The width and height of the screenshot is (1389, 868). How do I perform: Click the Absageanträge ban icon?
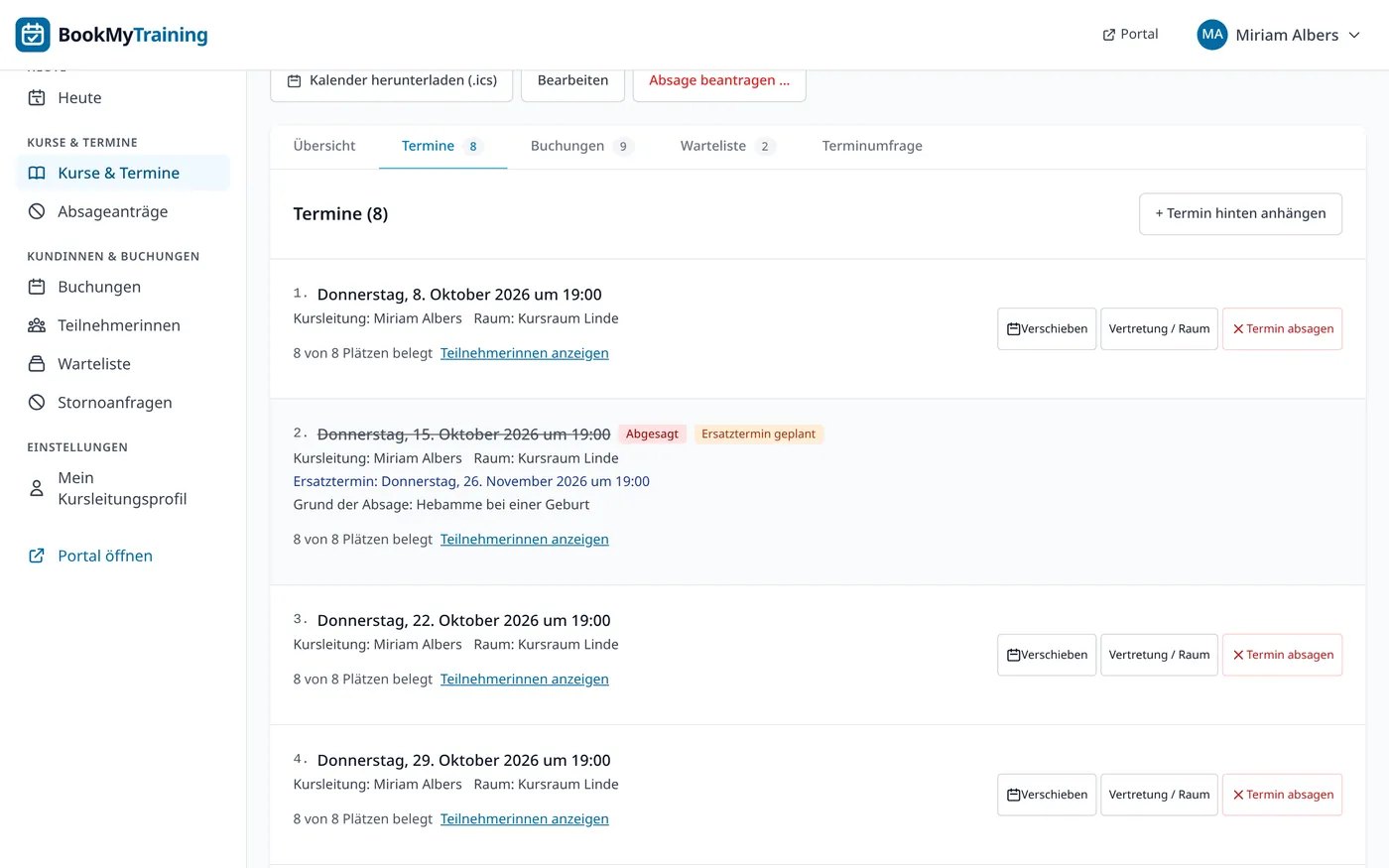[x=37, y=211]
